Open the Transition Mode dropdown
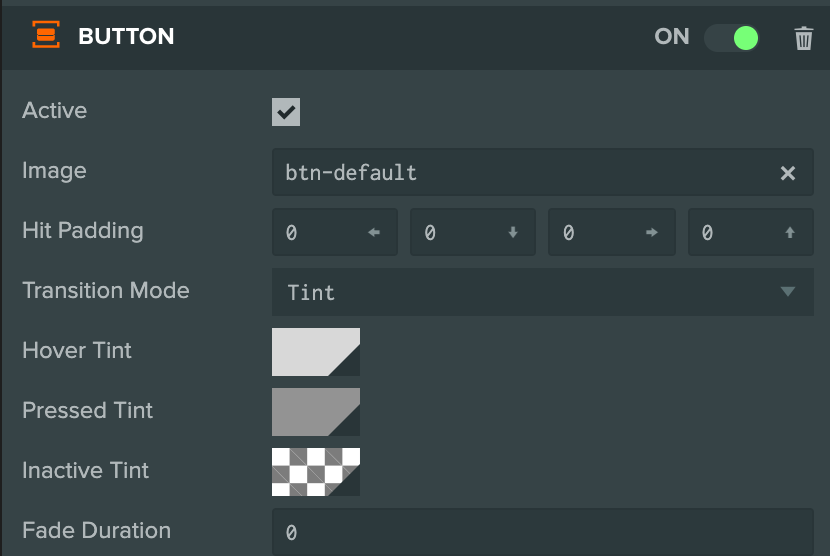 coord(543,292)
